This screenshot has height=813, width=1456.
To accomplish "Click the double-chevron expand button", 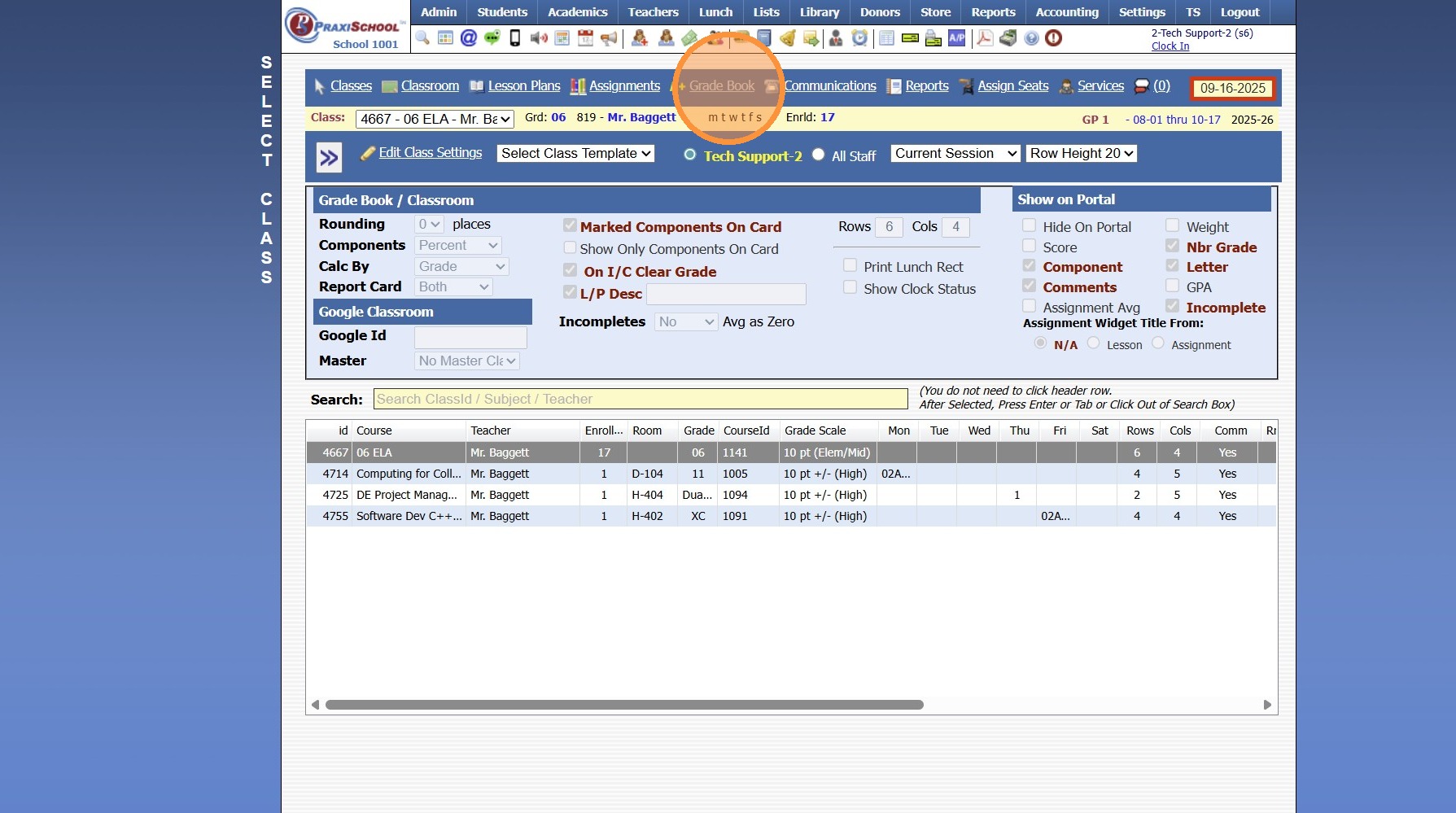I will coord(329,157).
